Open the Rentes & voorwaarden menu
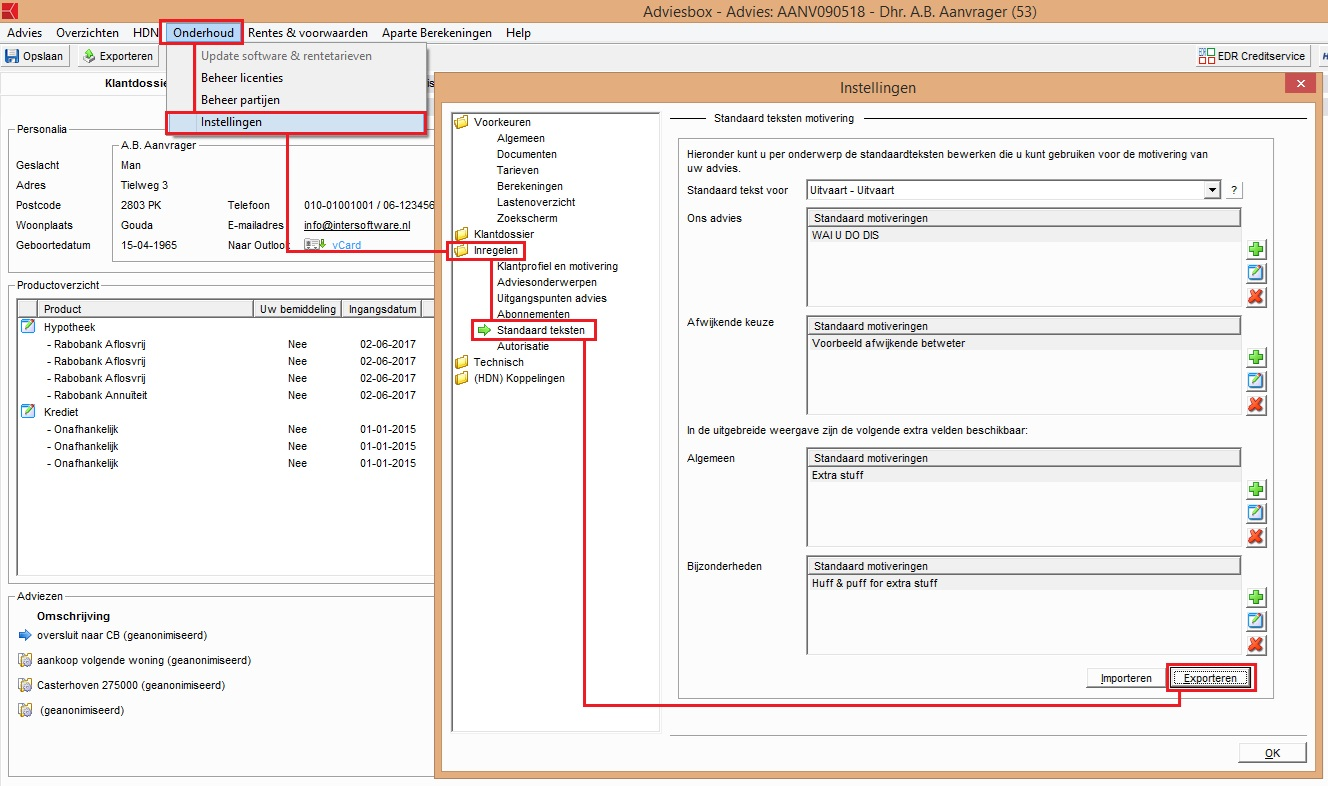The width and height of the screenshot is (1328, 786). point(307,33)
